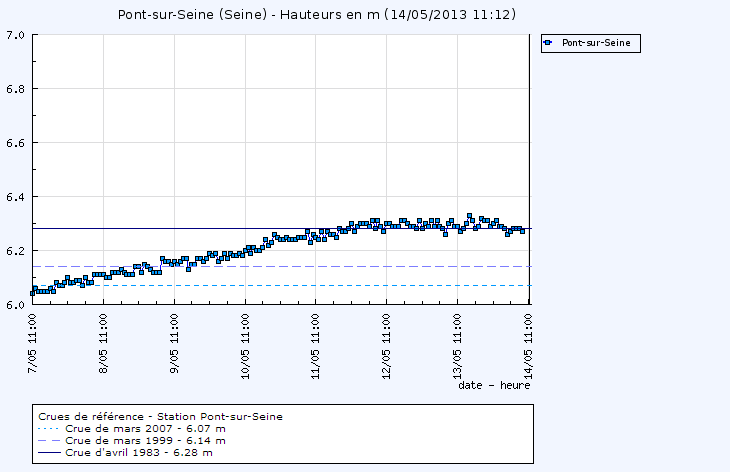The image size is (730, 472).
Task: Click the dotted line swatch for Crue de mars 2007
Action: pos(49,428)
